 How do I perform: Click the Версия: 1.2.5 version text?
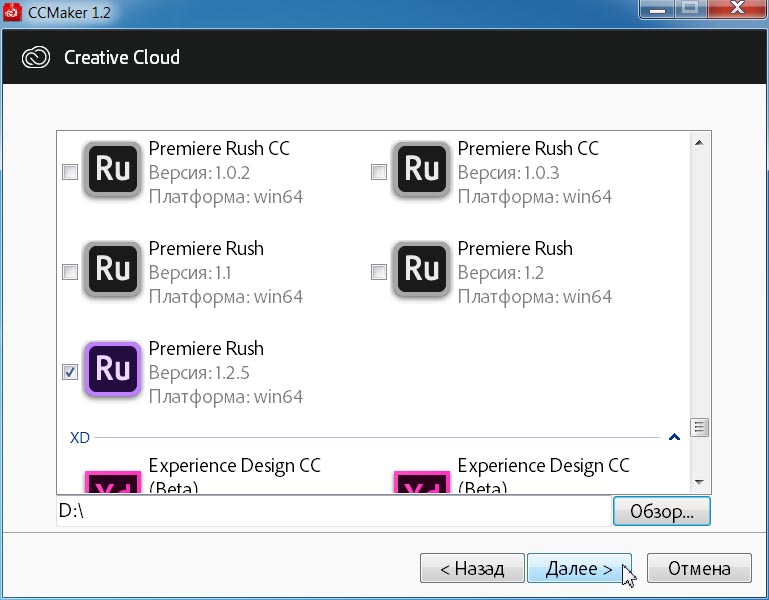pyautogui.click(x=199, y=373)
